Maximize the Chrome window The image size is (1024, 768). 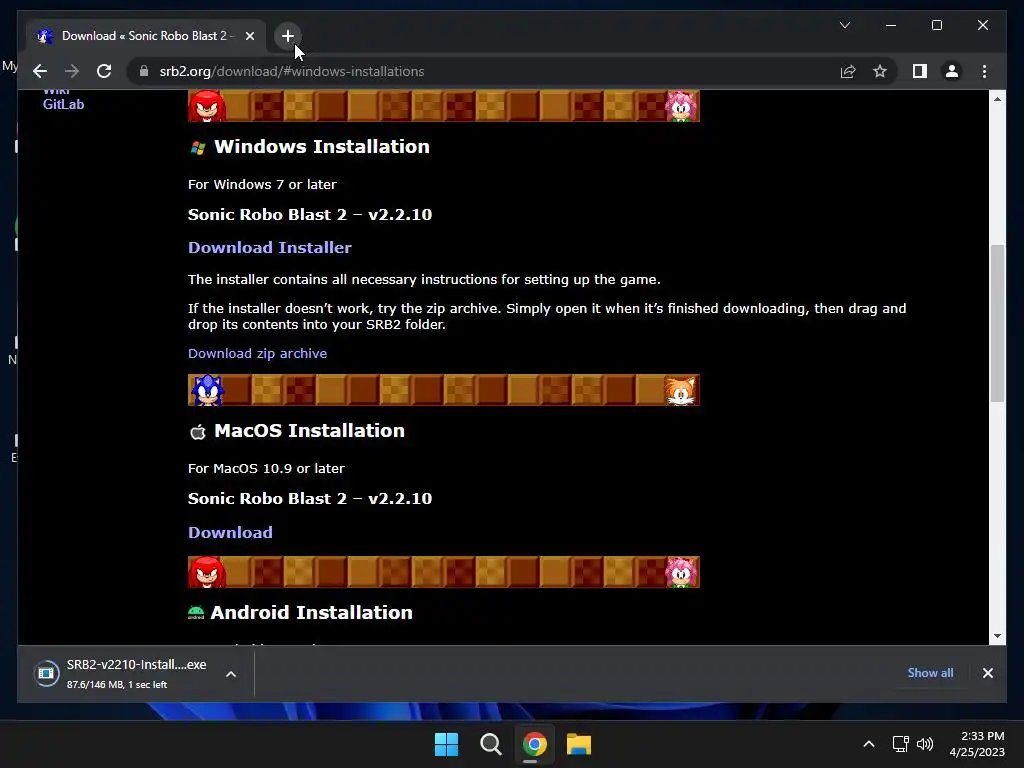(936, 25)
